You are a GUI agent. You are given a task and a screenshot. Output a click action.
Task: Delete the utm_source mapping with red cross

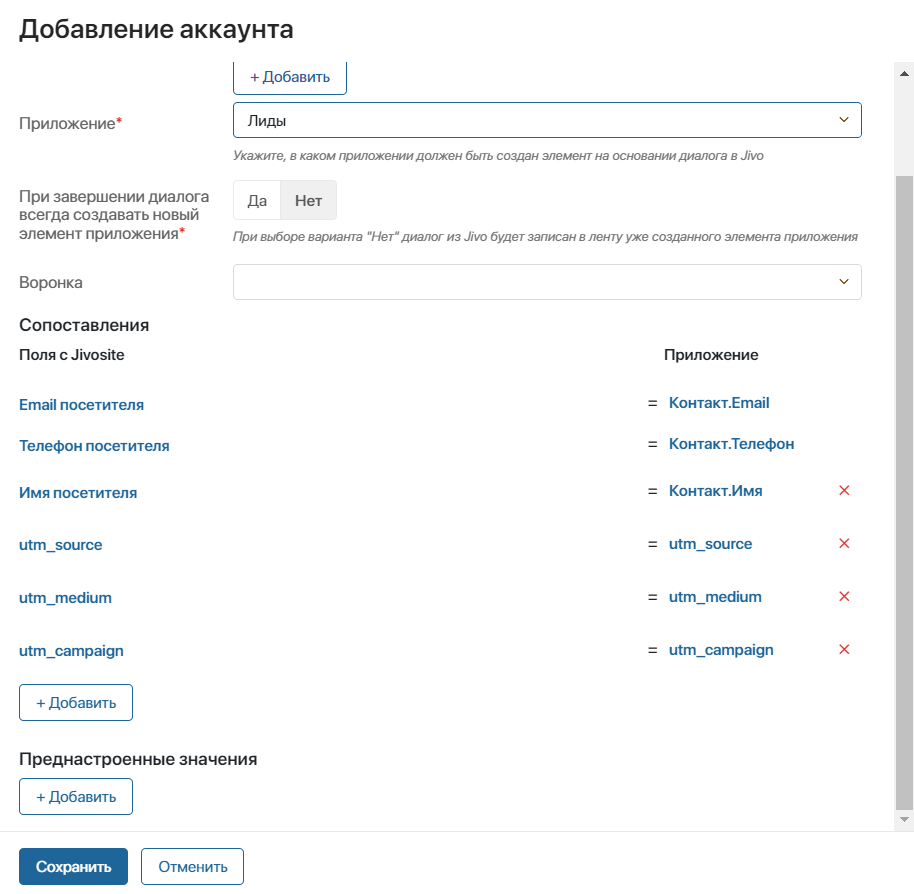(843, 544)
